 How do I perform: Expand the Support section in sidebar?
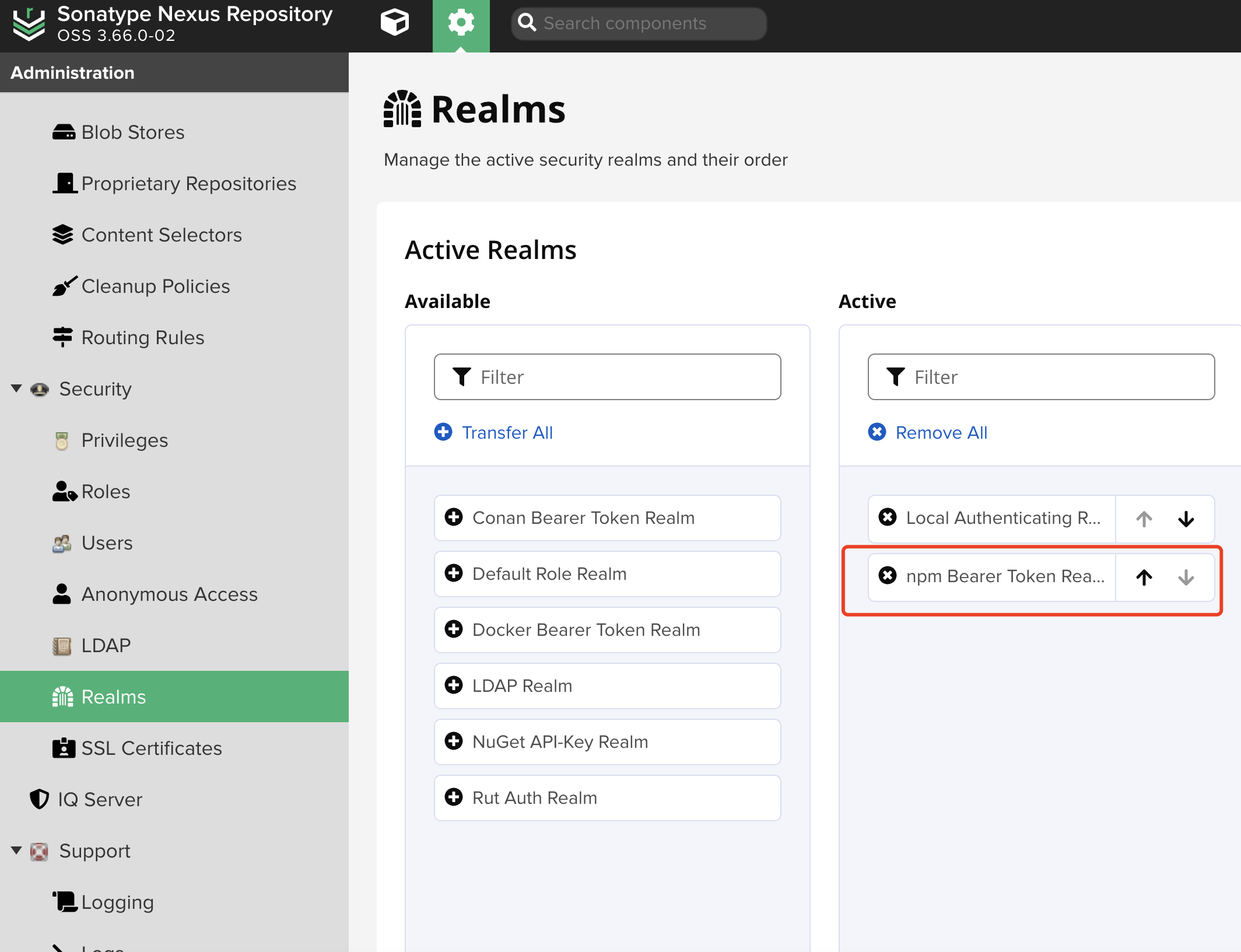point(15,850)
